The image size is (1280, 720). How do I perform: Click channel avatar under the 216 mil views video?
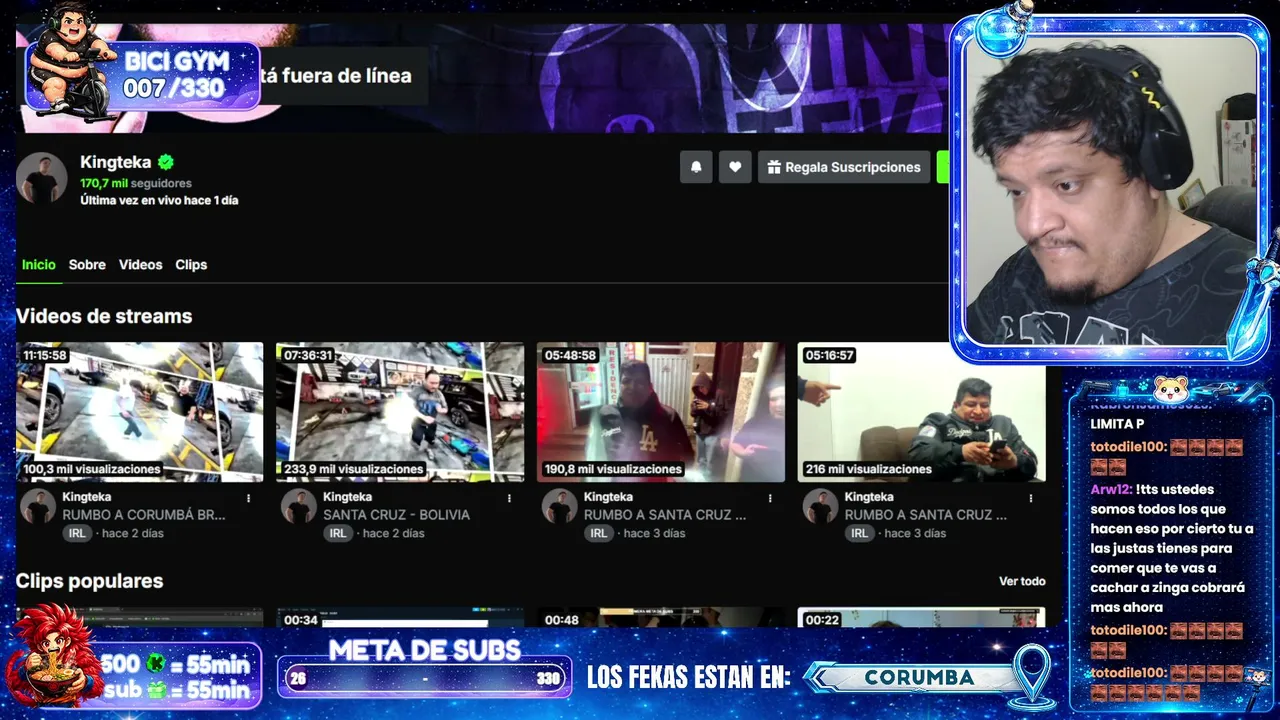click(820, 506)
